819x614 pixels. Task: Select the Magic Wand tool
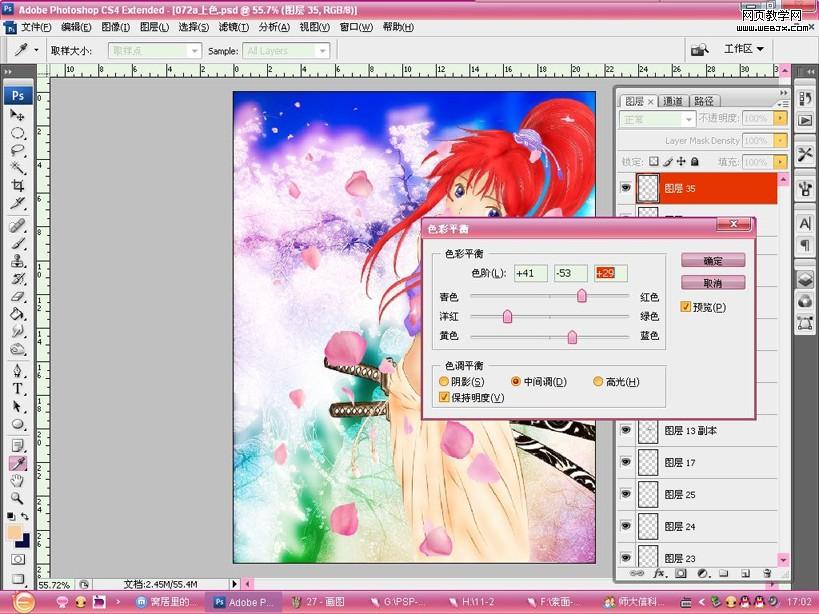click(17, 168)
